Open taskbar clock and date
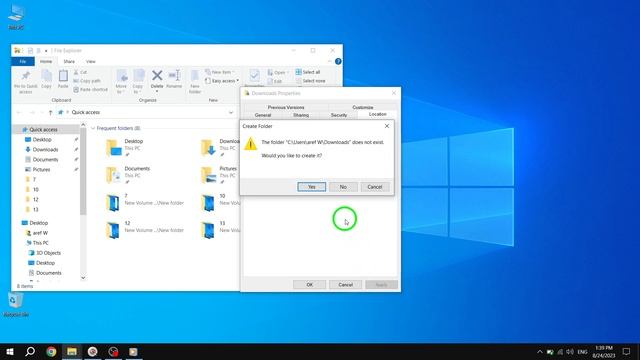 604,351
